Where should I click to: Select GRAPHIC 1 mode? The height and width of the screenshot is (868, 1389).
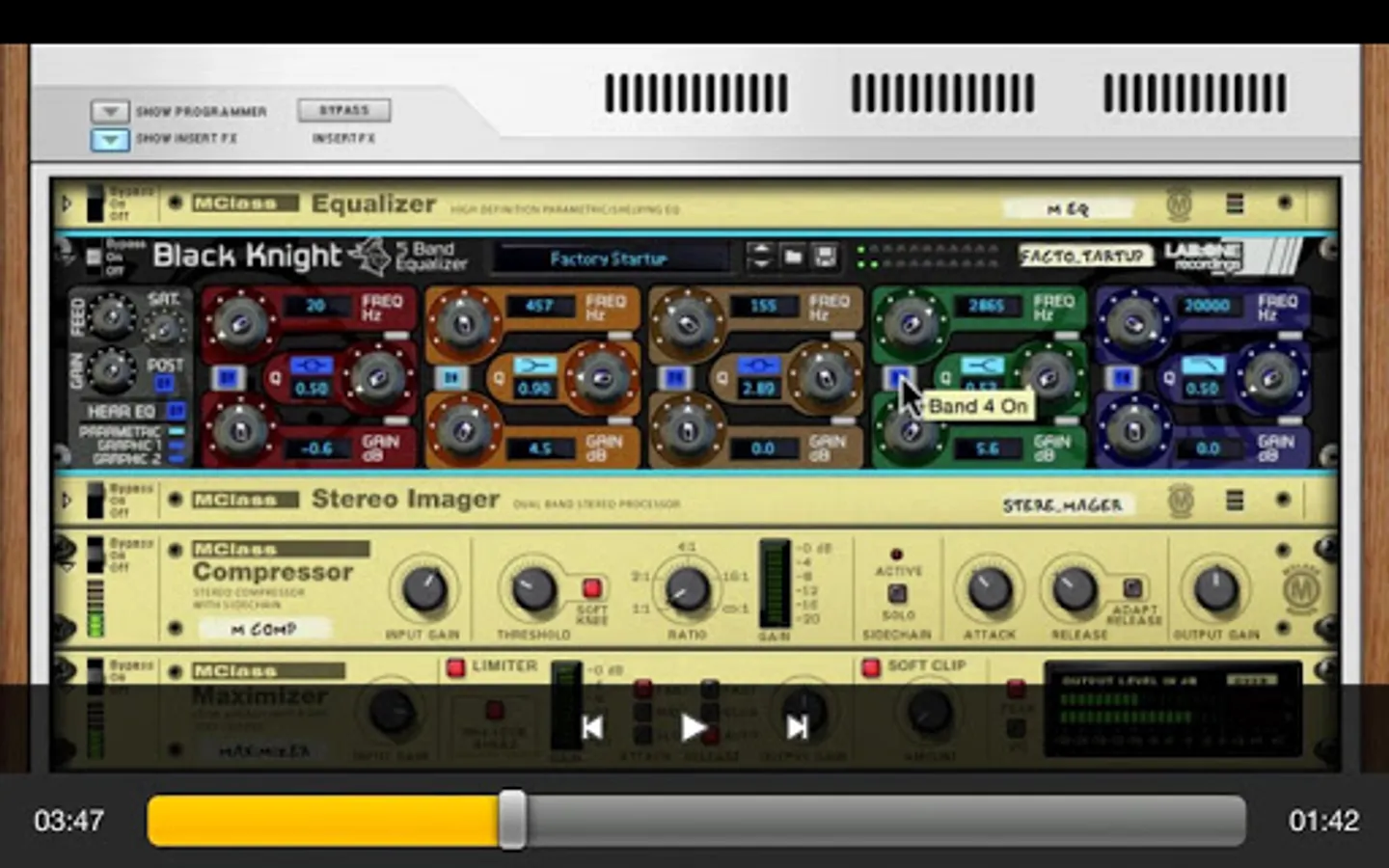tap(177, 446)
